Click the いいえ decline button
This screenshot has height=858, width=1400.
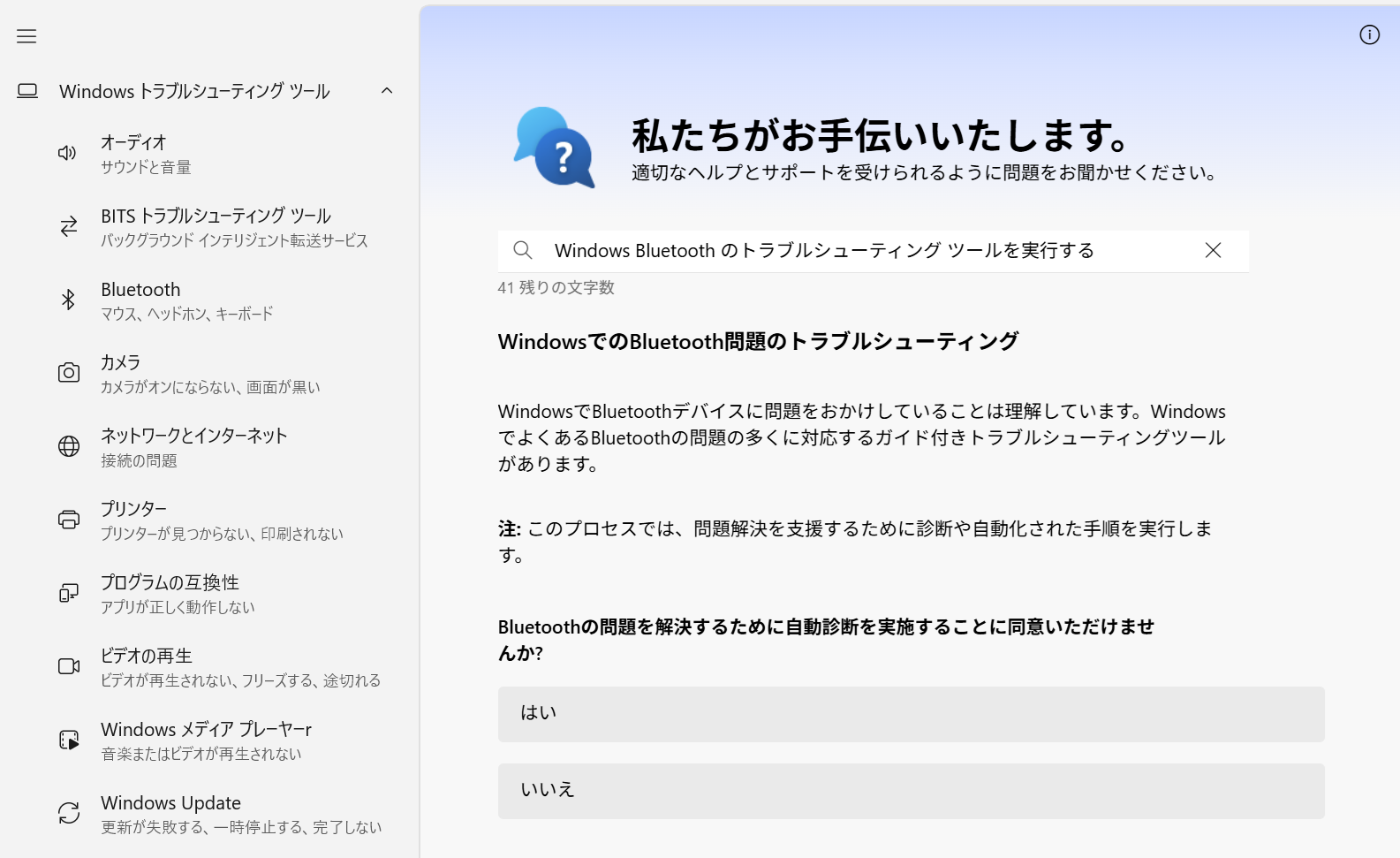coord(911,791)
